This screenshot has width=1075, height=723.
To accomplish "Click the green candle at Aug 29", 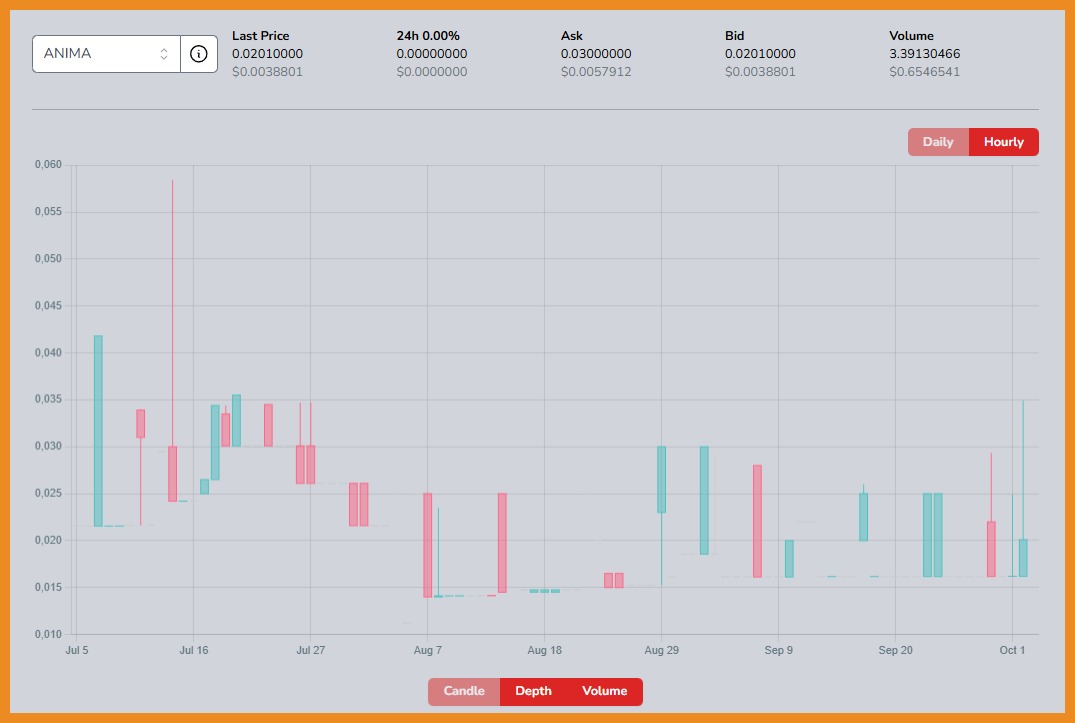I will (661, 479).
